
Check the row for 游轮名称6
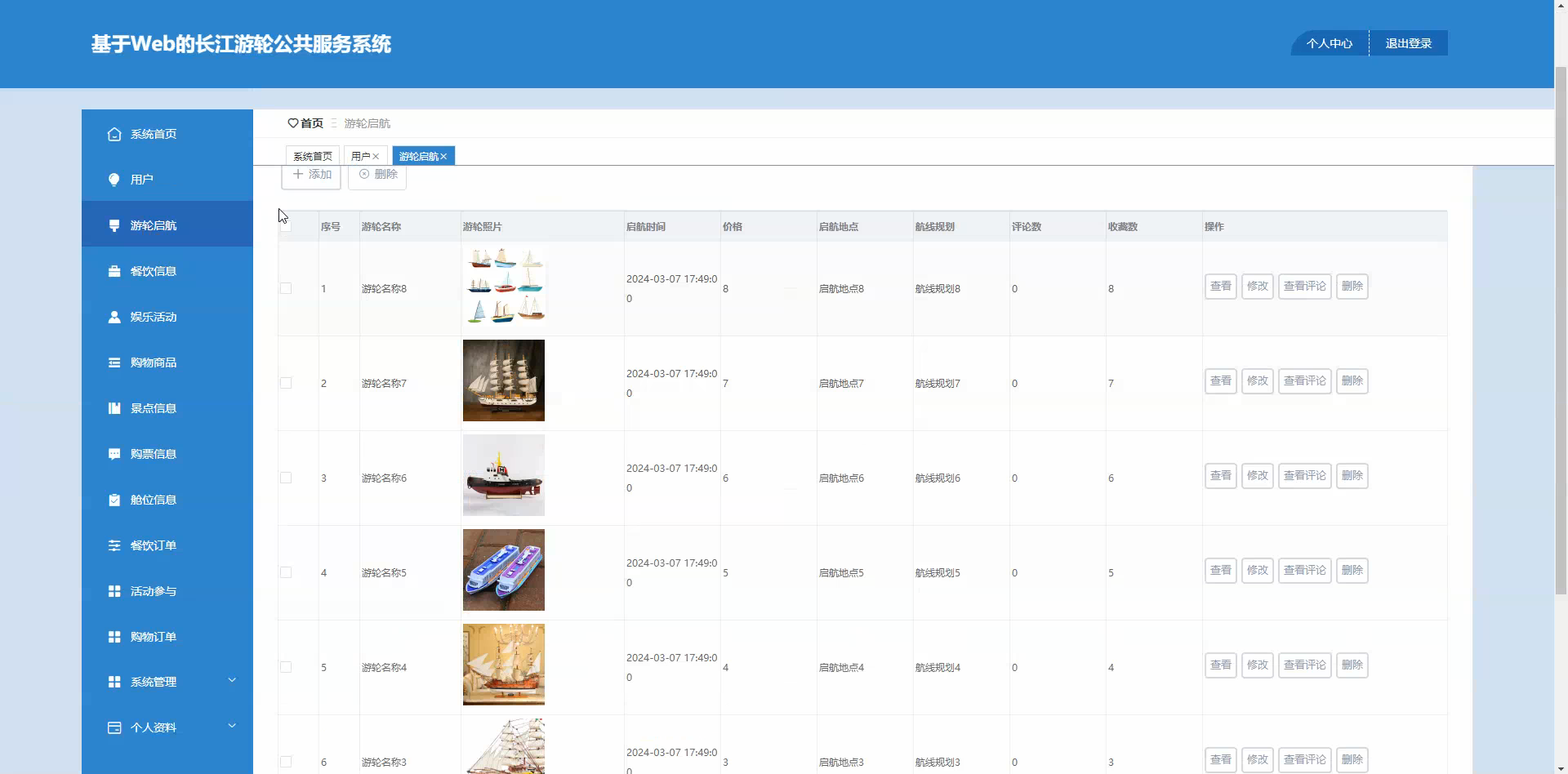[286, 478]
